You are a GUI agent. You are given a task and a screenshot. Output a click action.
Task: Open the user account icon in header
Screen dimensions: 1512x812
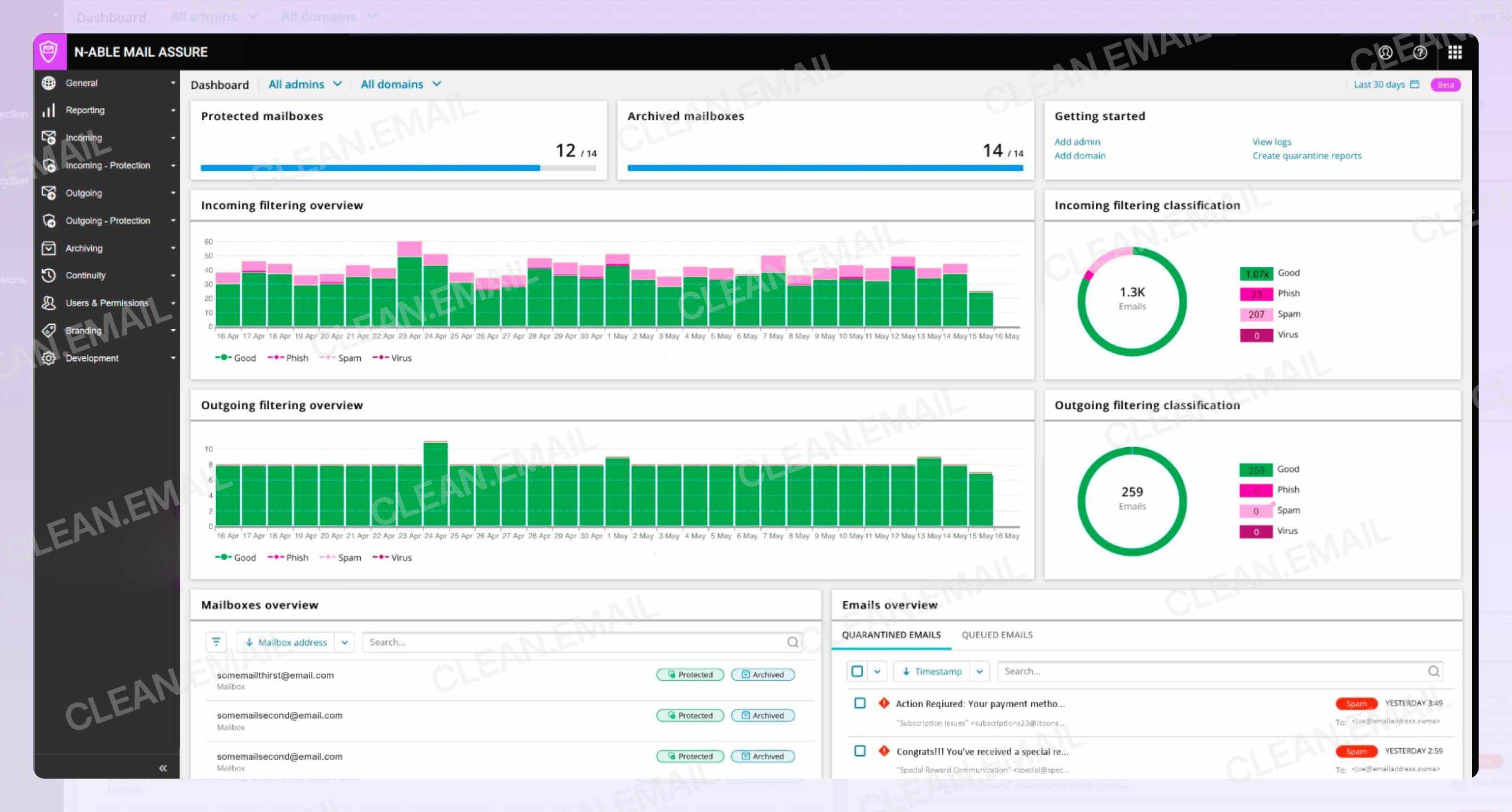coord(1385,53)
